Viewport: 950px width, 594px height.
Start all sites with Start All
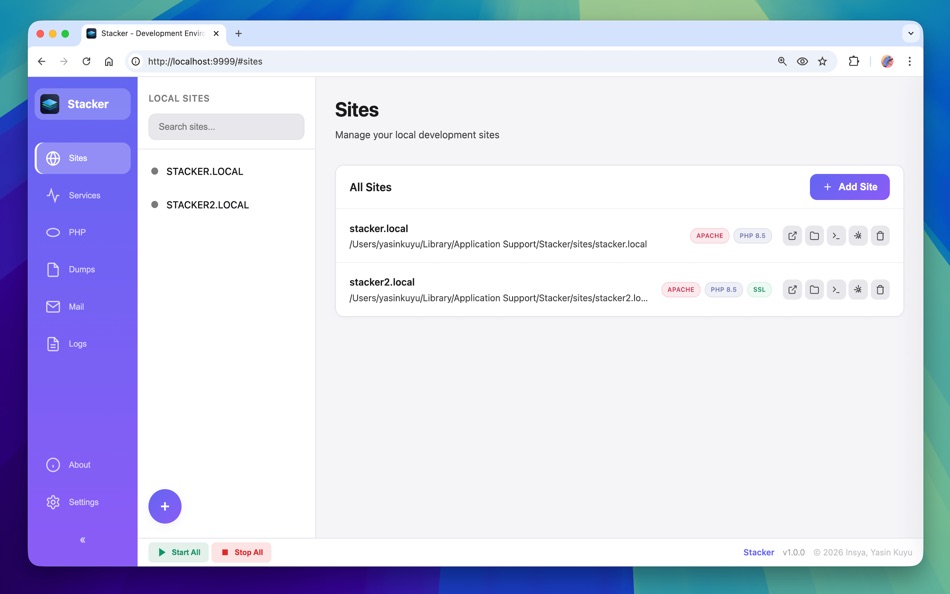178,551
